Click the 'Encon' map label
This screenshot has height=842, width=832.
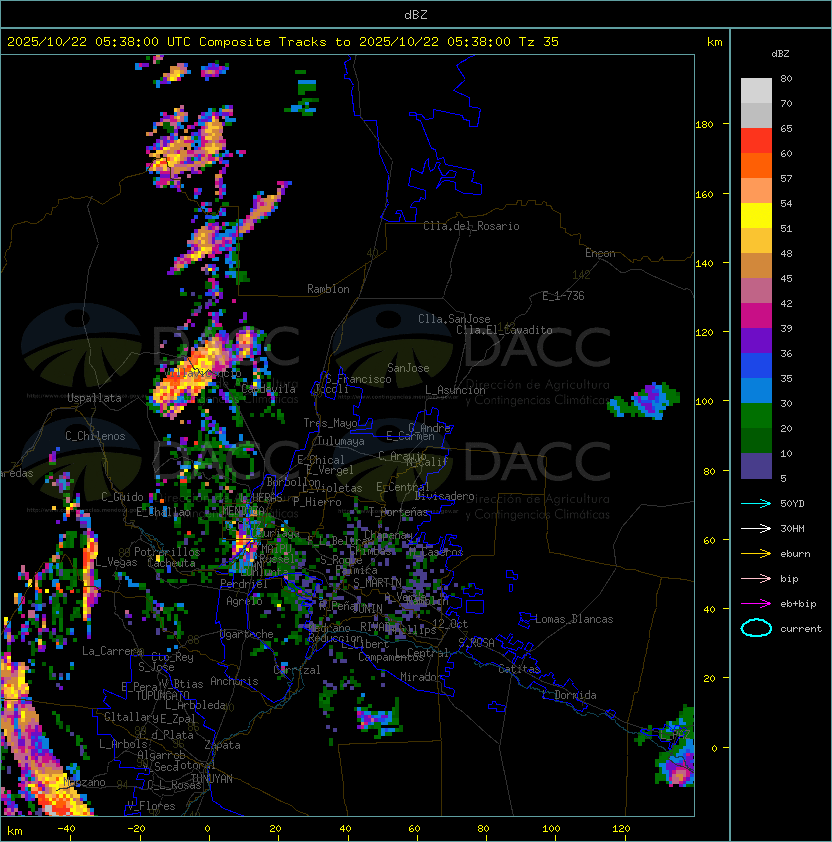tap(600, 253)
